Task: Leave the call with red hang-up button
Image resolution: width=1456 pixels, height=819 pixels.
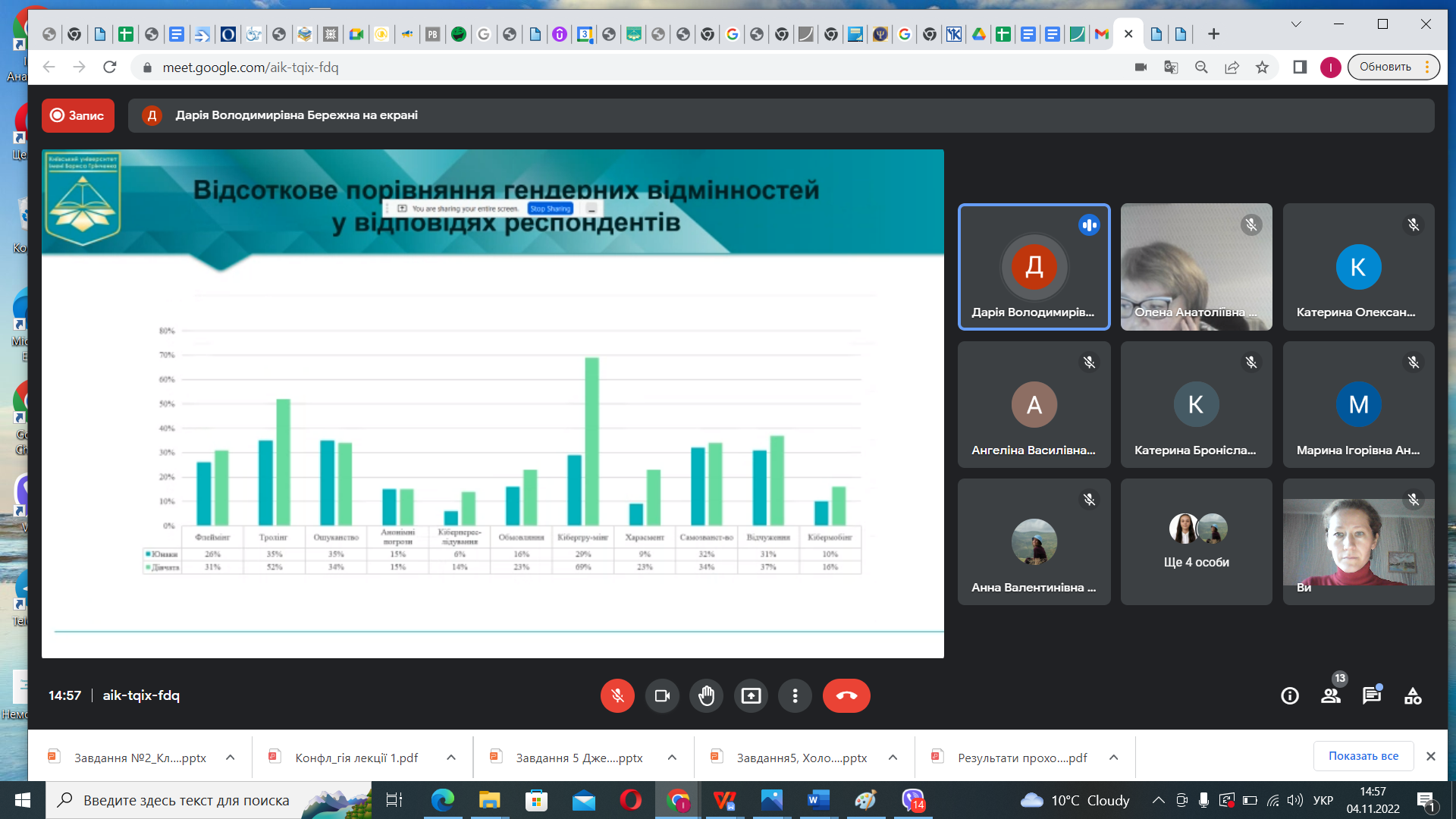Action: pyautogui.click(x=846, y=695)
